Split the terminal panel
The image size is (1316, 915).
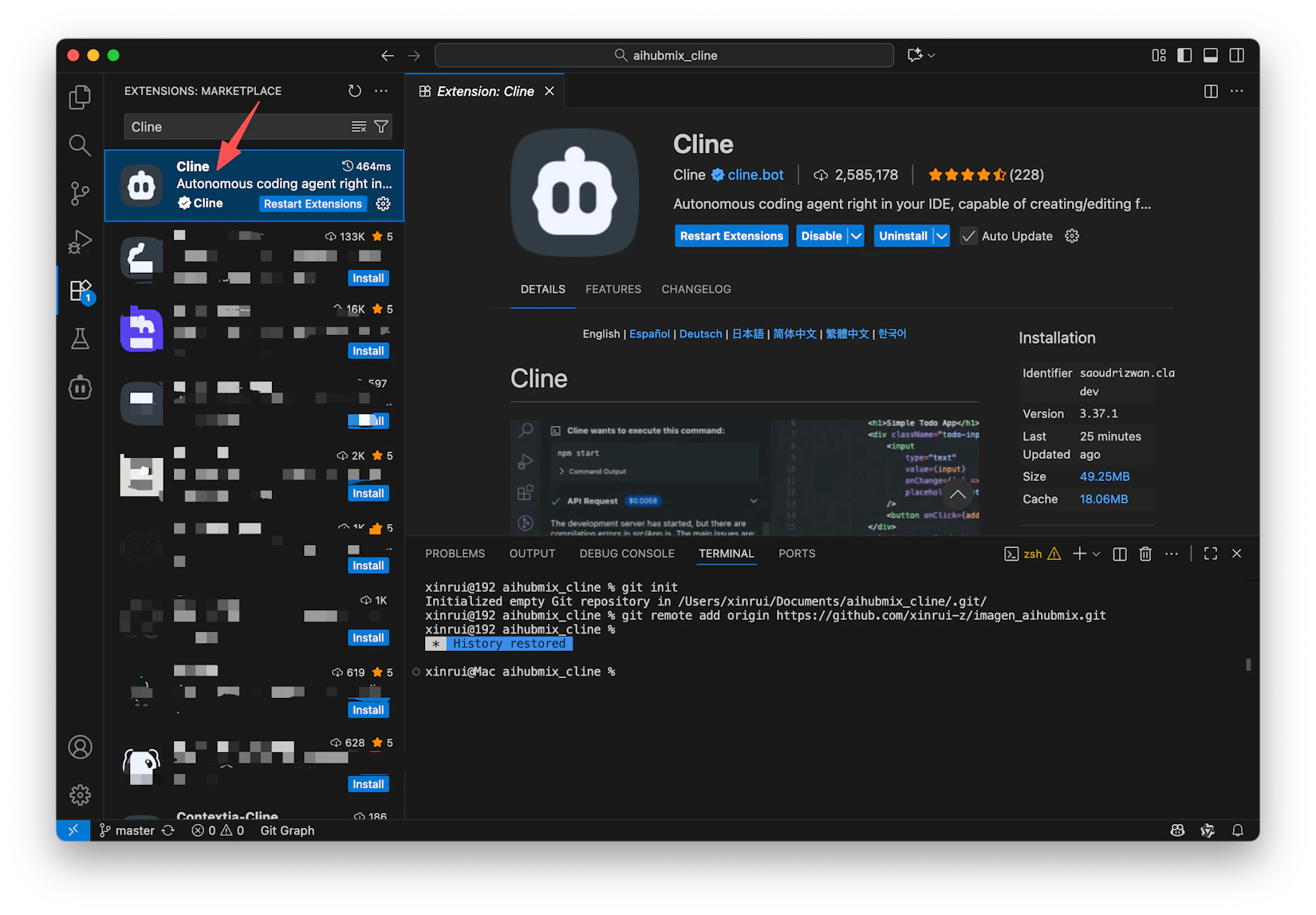click(x=1120, y=554)
